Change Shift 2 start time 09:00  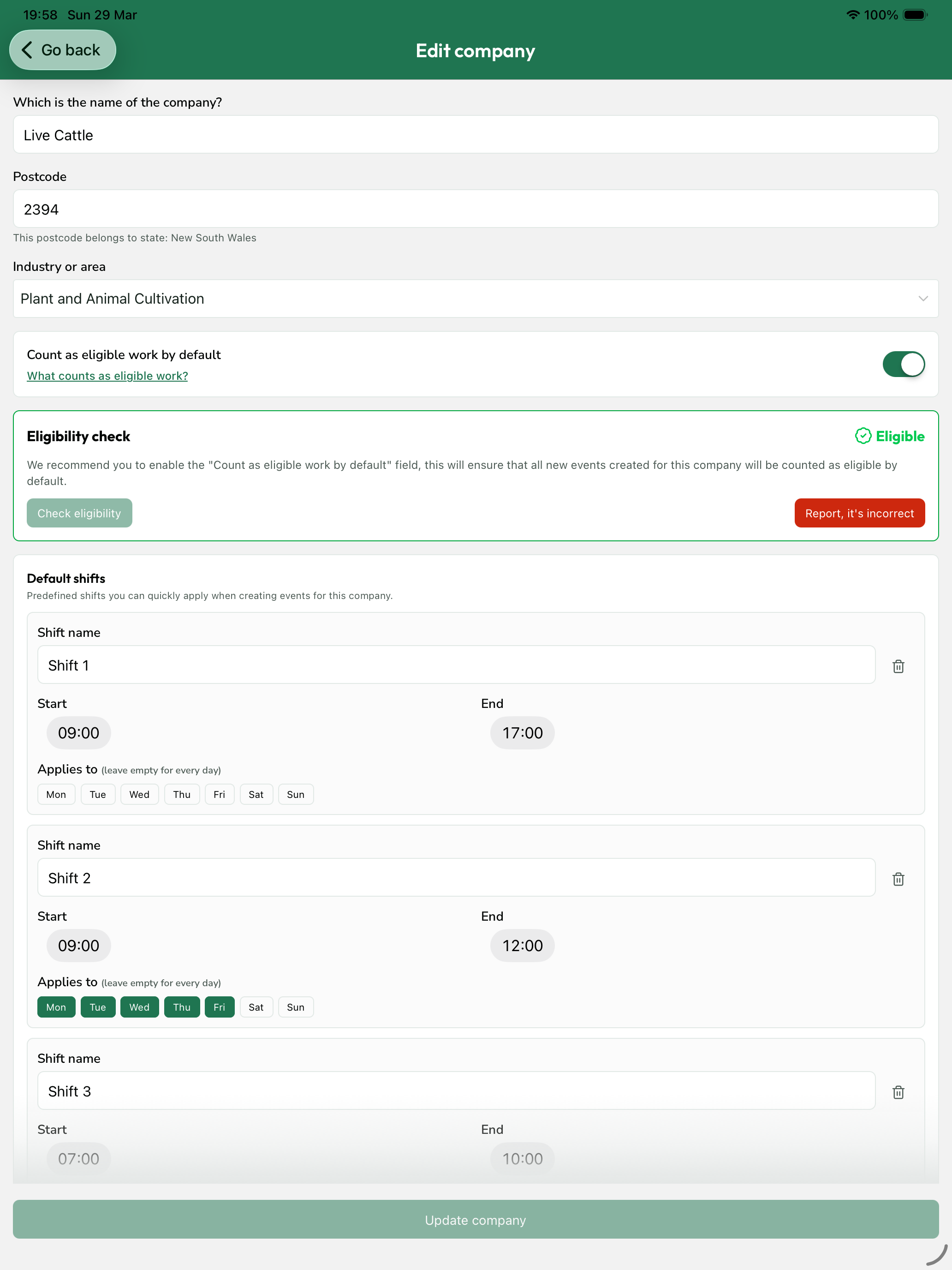(78, 946)
